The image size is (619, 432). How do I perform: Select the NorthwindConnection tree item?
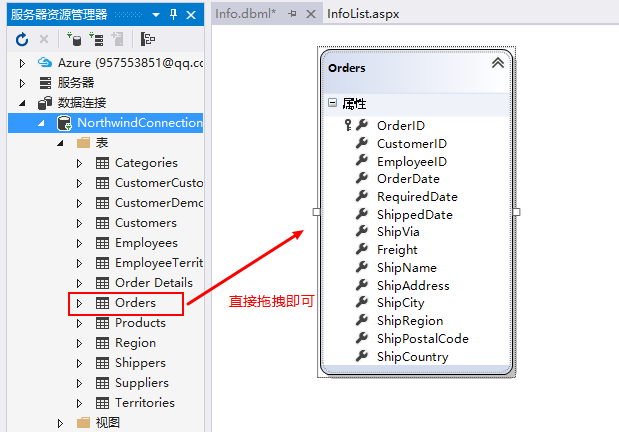point(105,123)
